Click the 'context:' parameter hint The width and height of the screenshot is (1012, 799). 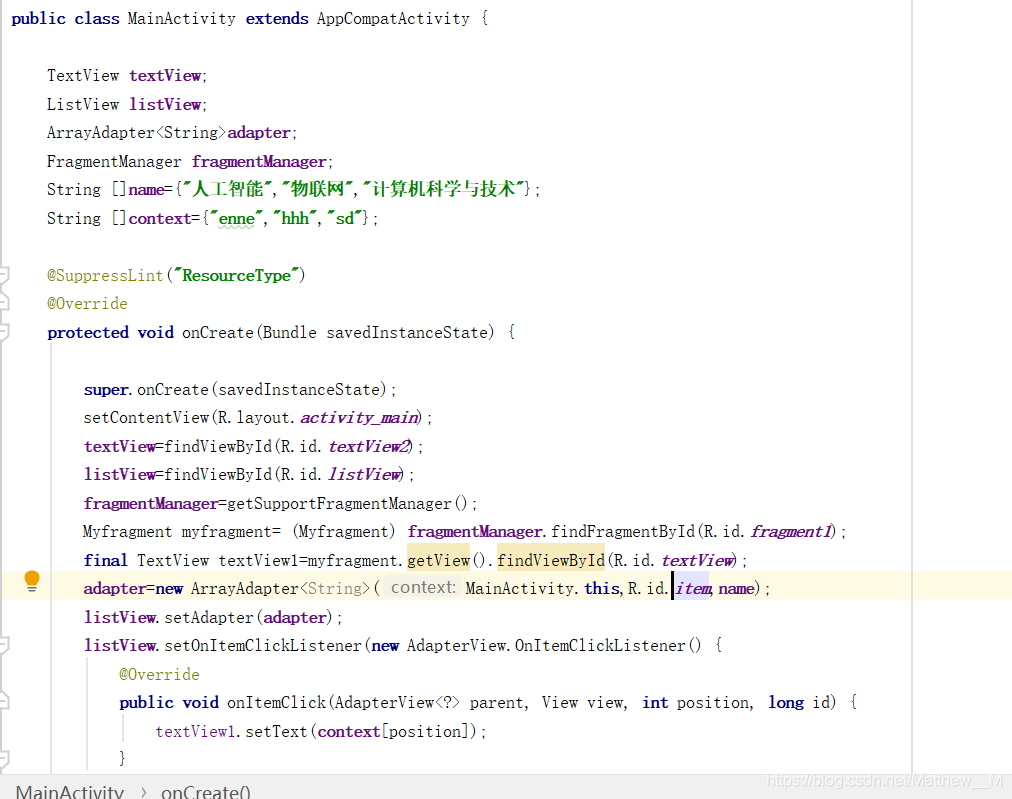(423, 587)
